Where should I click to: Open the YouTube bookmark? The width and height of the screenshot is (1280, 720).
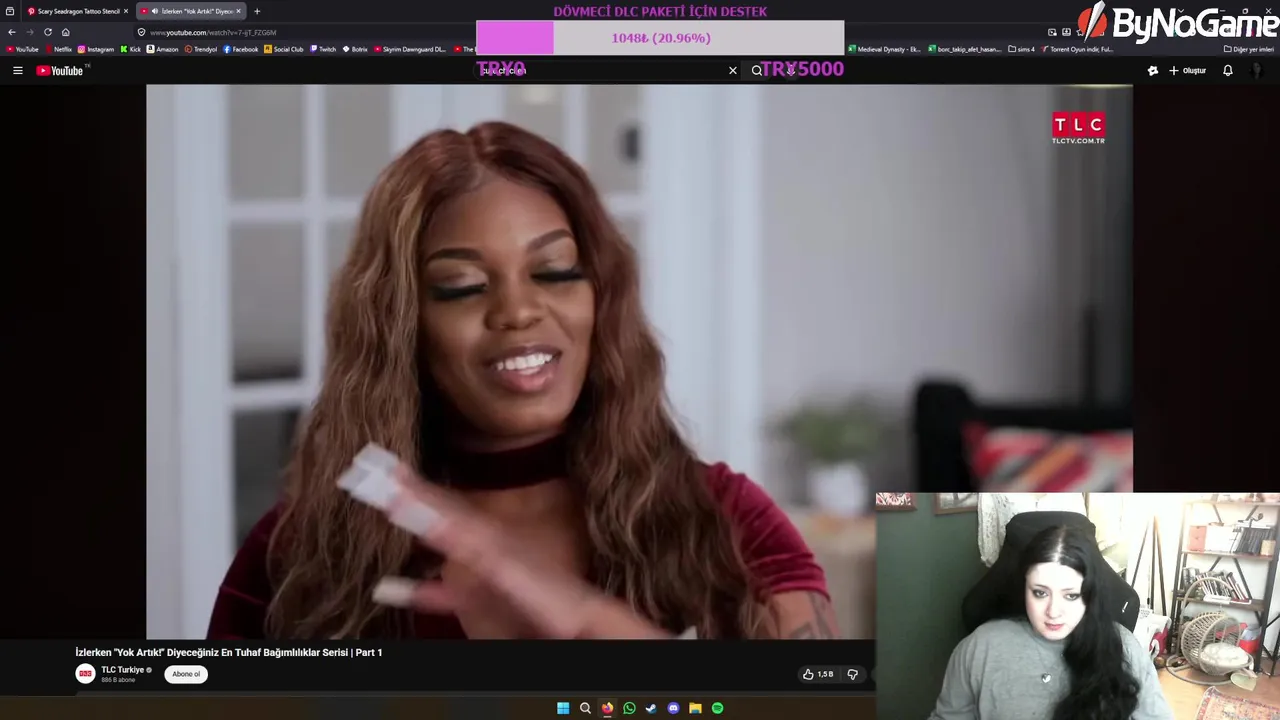pyautogui.click(x=22, y=49)
